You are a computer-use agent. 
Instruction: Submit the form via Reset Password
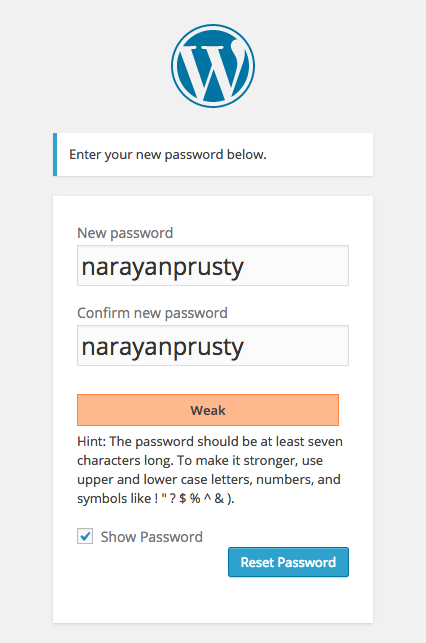coord(288,562)
